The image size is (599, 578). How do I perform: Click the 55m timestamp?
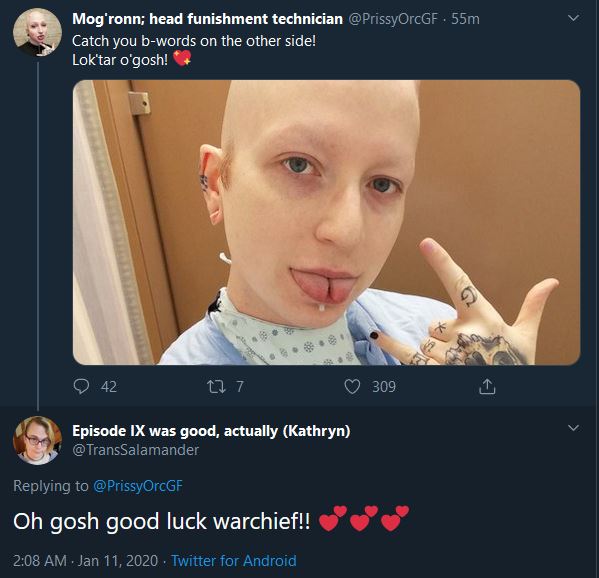click(x=465, y=19)
